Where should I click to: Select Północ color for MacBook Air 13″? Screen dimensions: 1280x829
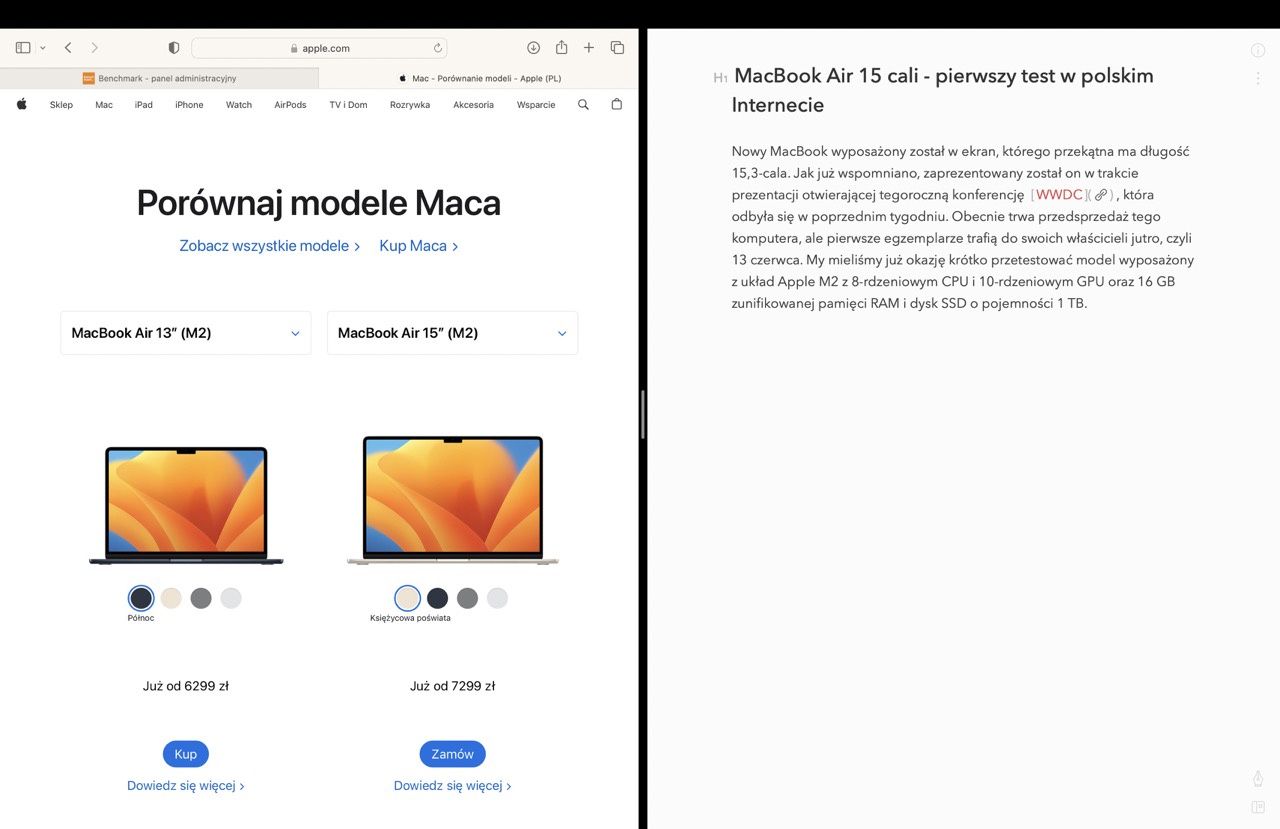(141, 598)
